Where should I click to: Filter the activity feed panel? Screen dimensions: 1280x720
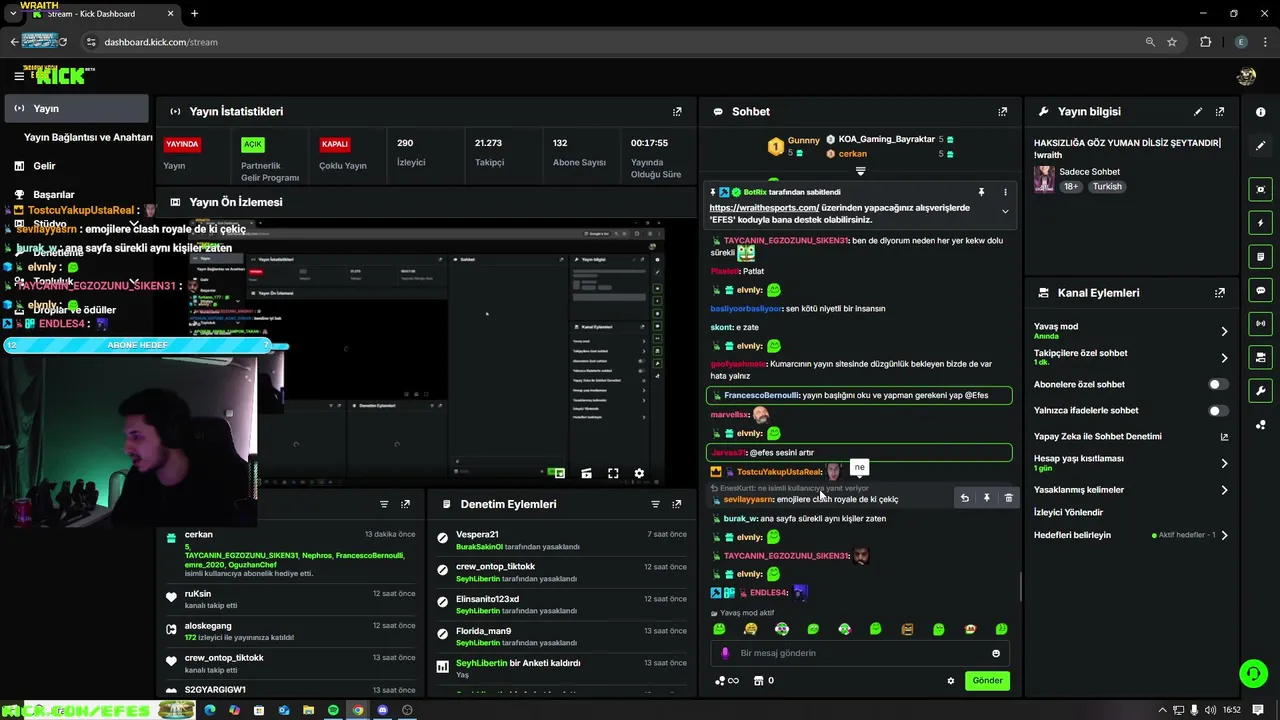click(x=384, y=504)
